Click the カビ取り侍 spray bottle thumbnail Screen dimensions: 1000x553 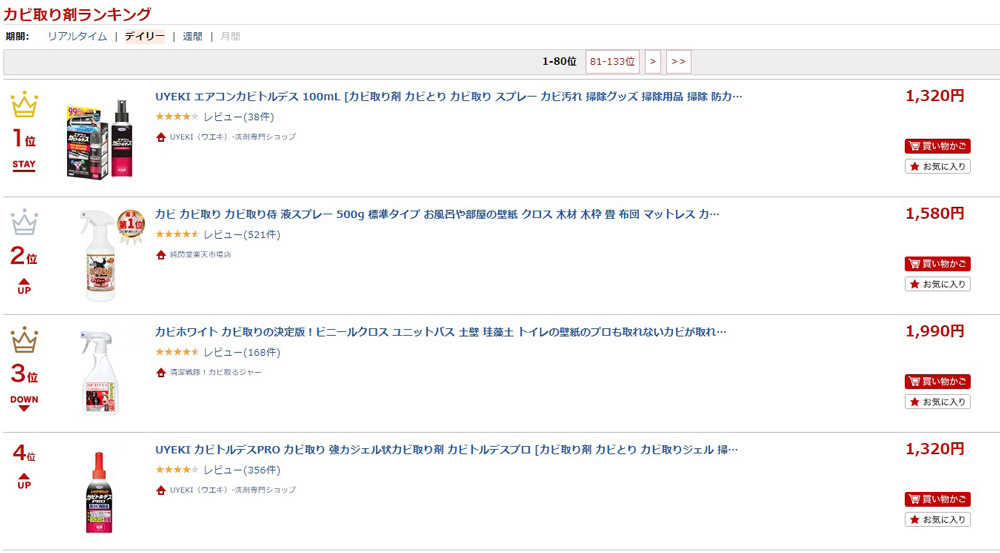coord(99,255)
